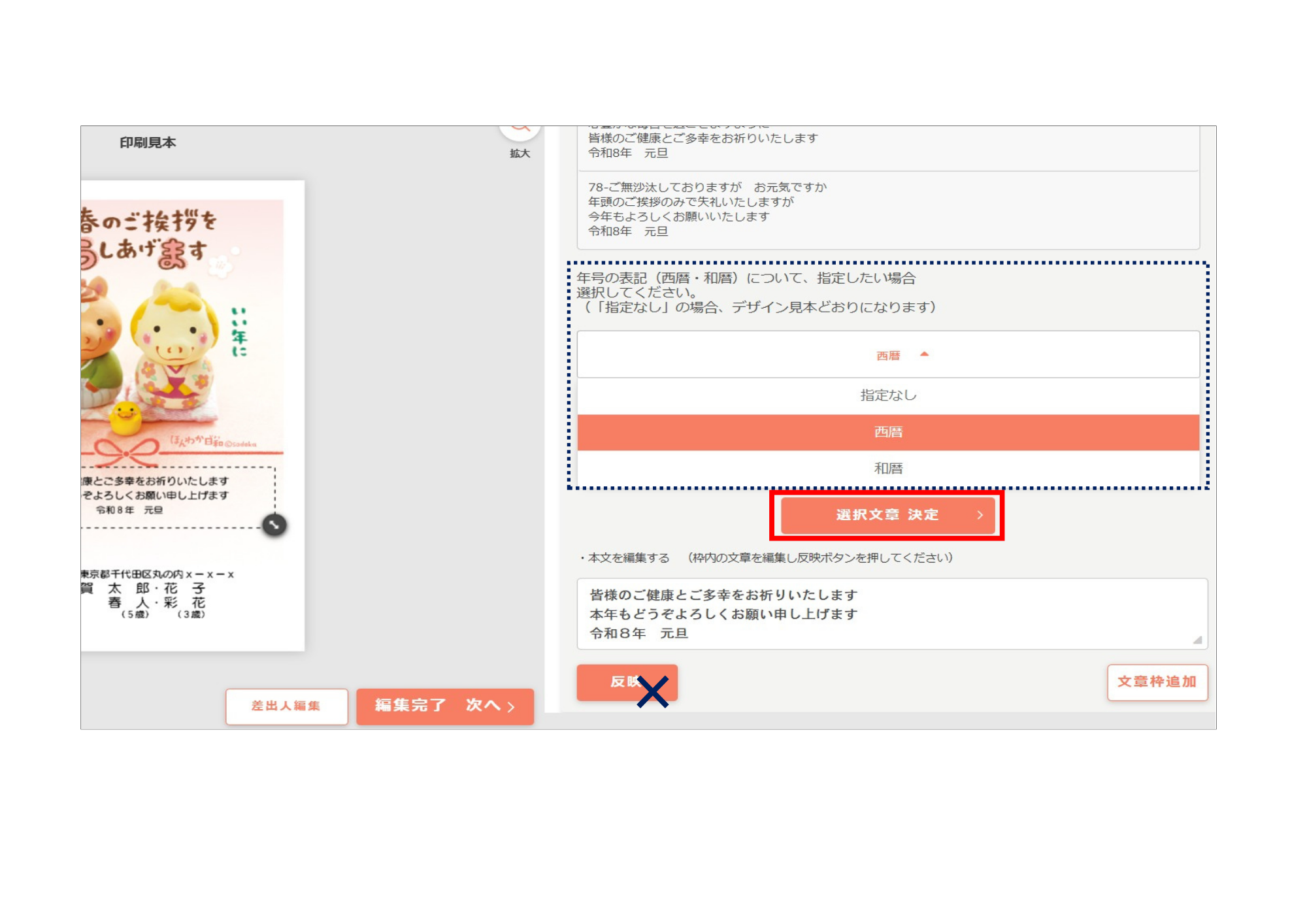Screen dimensions: 1307x924
Task: Click the 文章枠追加 button
Action: click(1157, 682)
